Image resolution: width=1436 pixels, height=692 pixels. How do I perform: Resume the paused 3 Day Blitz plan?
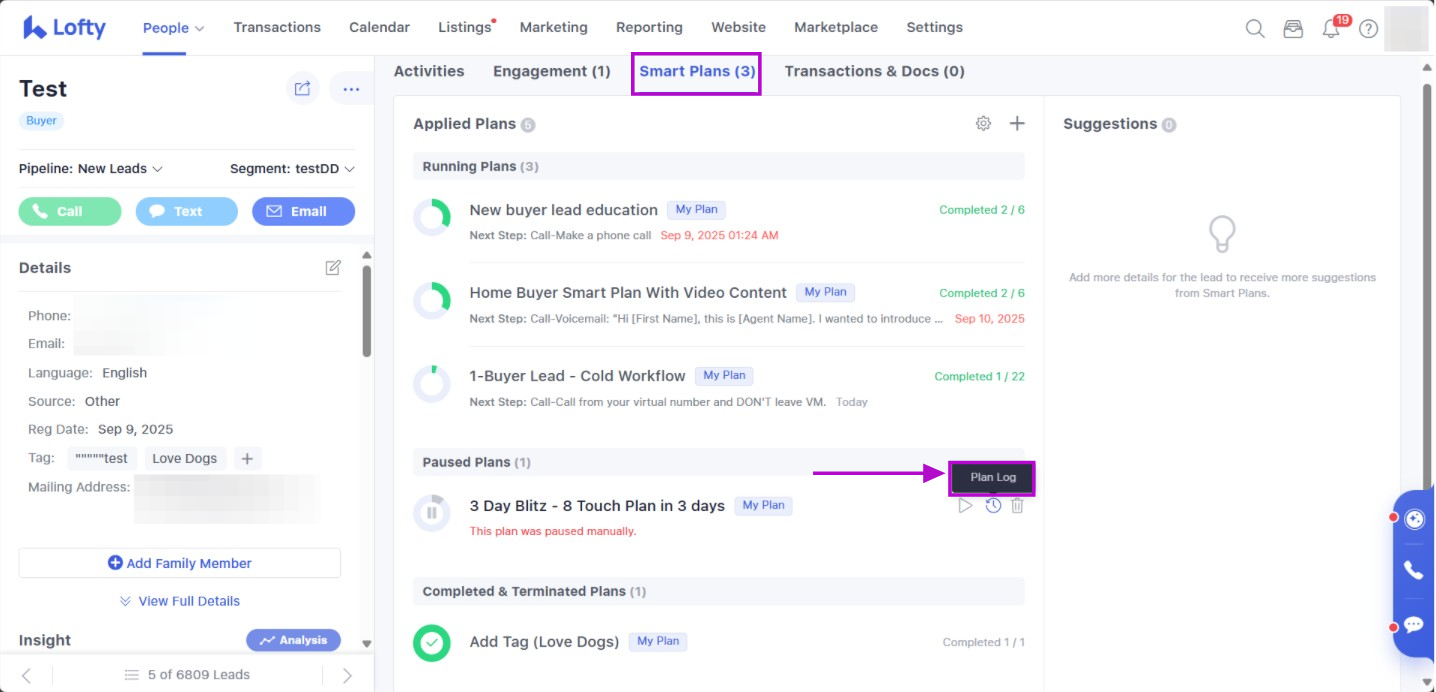click(965, 506)
